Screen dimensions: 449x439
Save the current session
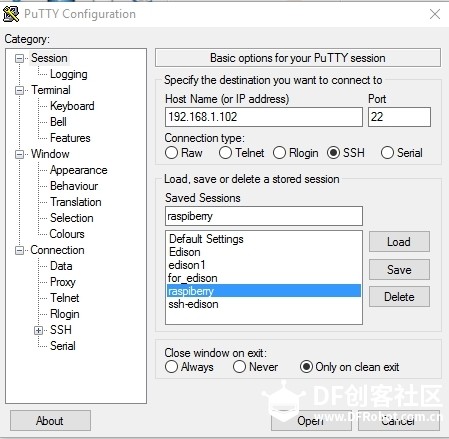pos(399,269)
